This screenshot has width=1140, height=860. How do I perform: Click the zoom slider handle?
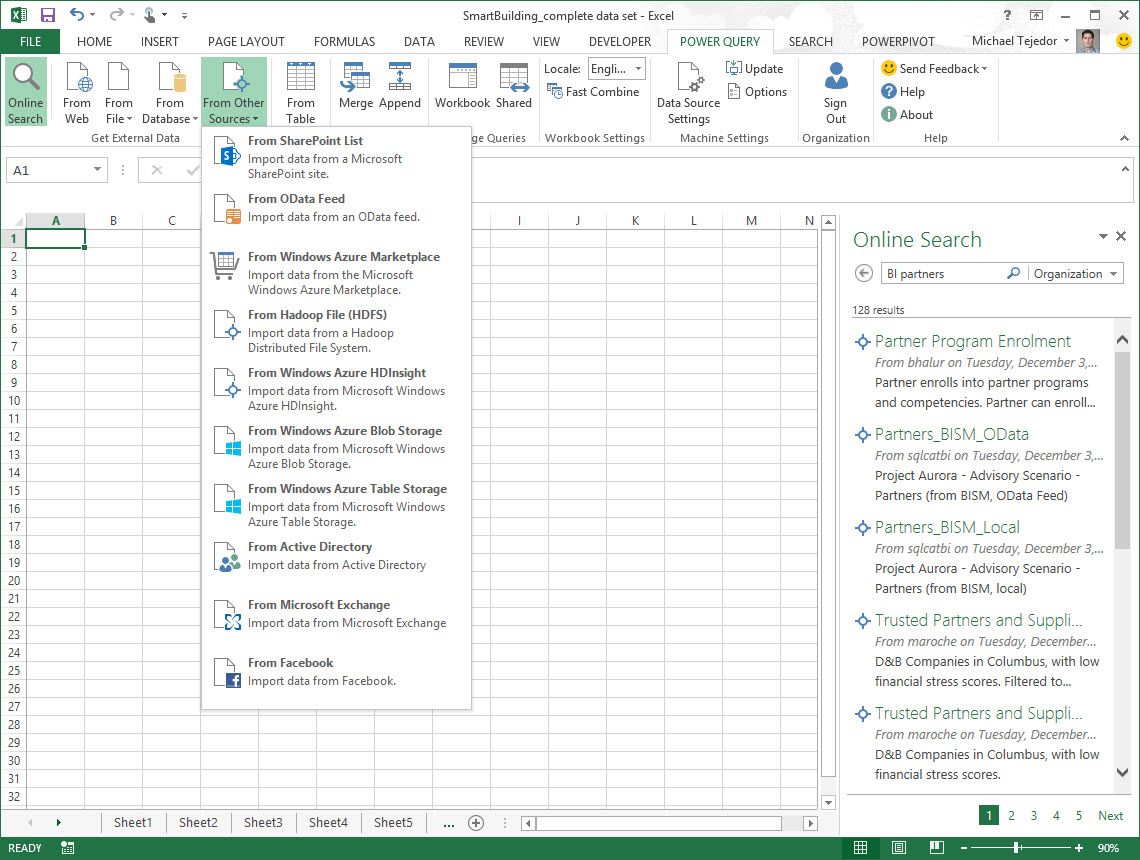[1016, 848]
